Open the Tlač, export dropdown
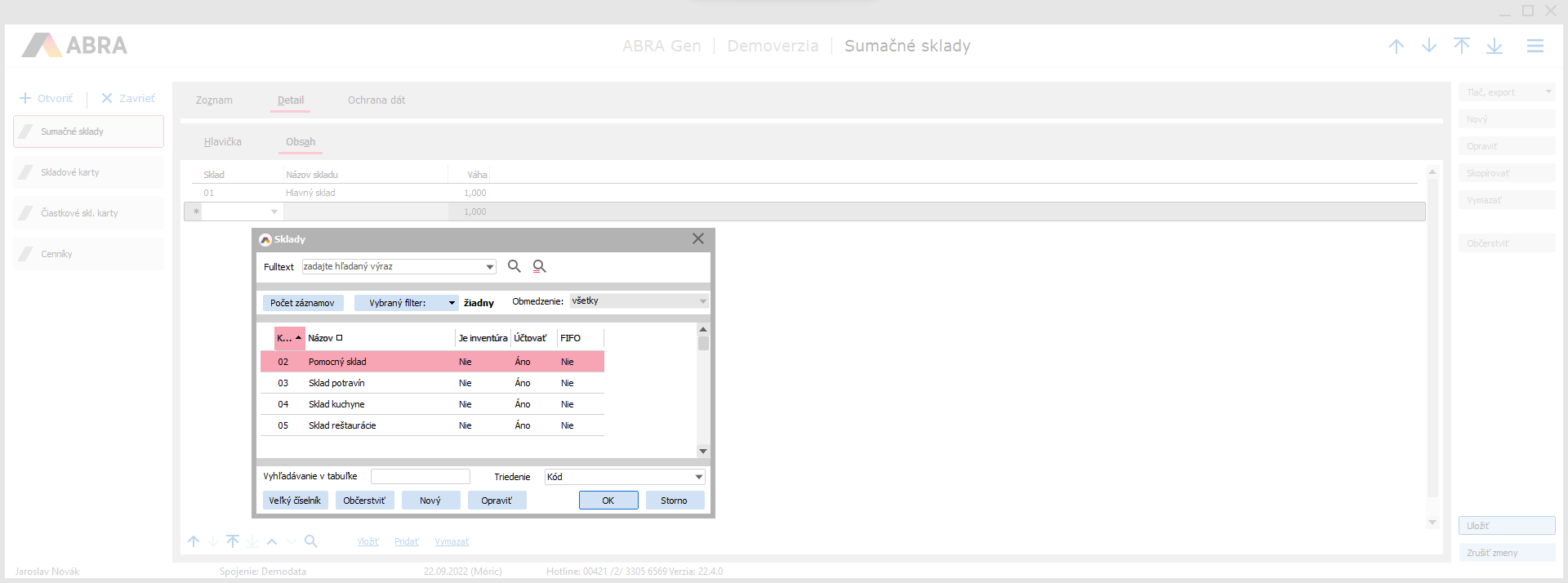 (1548, 92)
